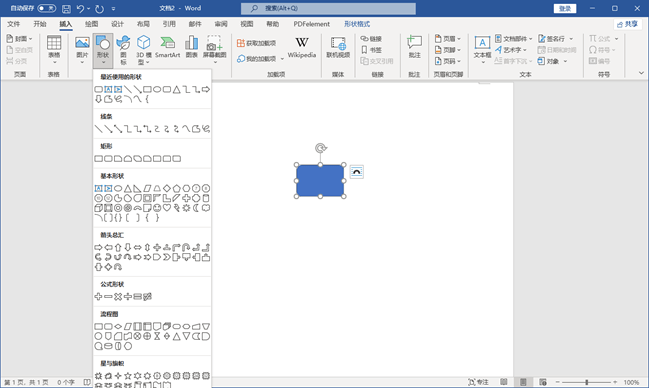This screenshot has height=388, width=649.
Task: Open the Shapes (形状) gallery button
Action: [x=103, y=50]
